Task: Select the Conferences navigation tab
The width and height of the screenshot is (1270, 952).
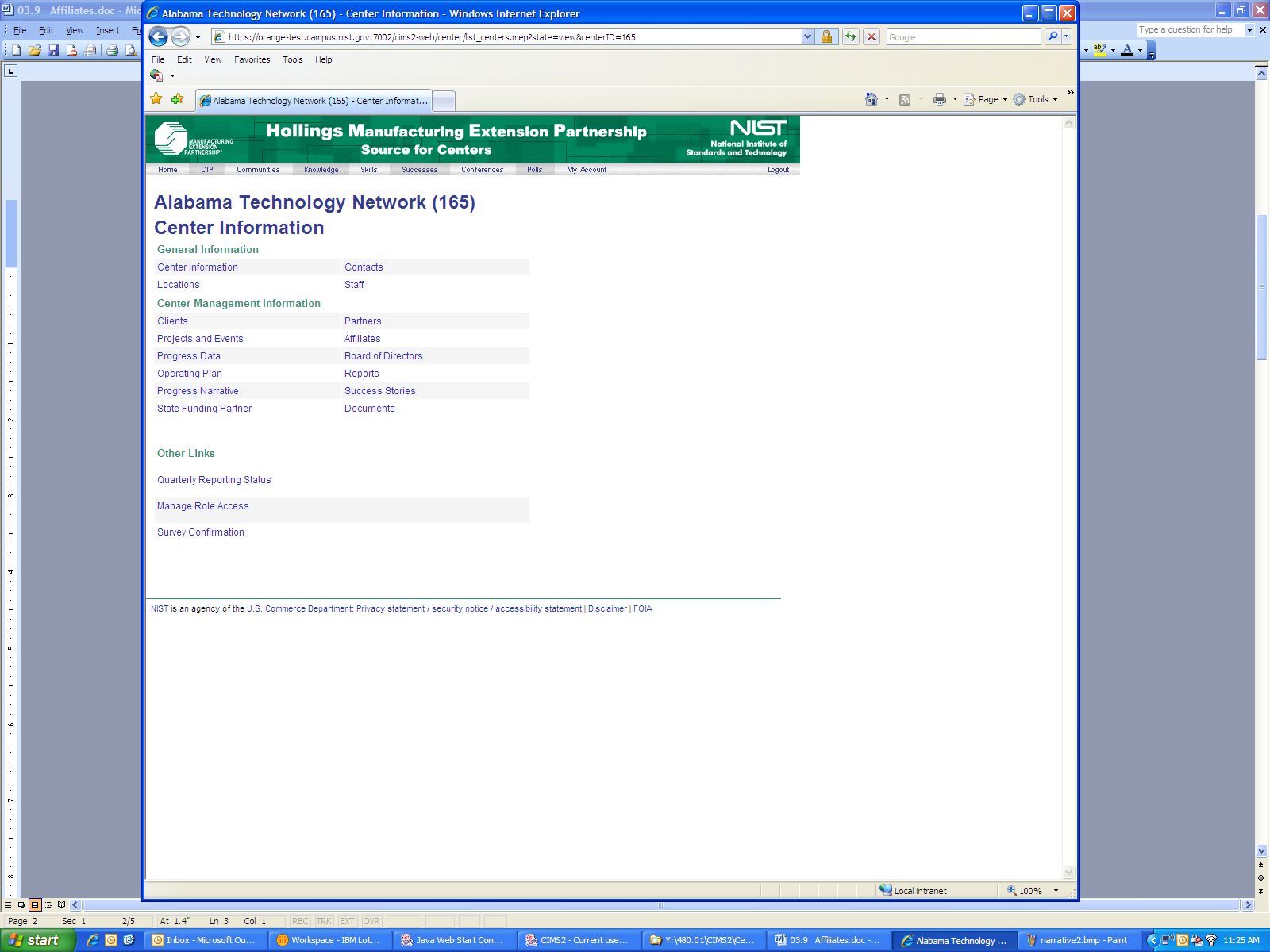Action: pos(482,170)
